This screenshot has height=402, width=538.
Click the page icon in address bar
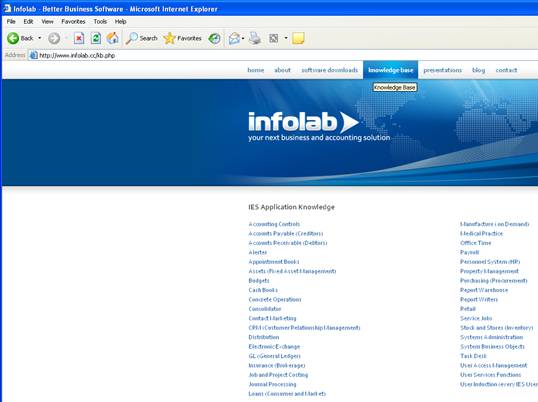33,55
